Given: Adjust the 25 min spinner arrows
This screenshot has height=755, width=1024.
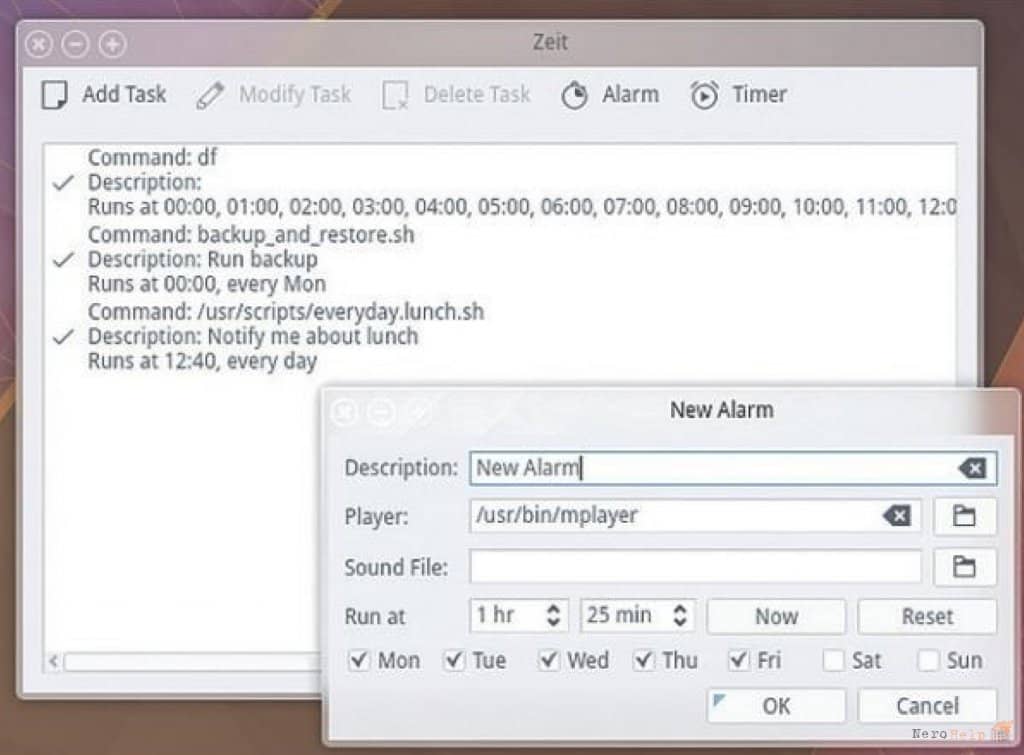Looking at the screenshot, I should click(680, 615).
